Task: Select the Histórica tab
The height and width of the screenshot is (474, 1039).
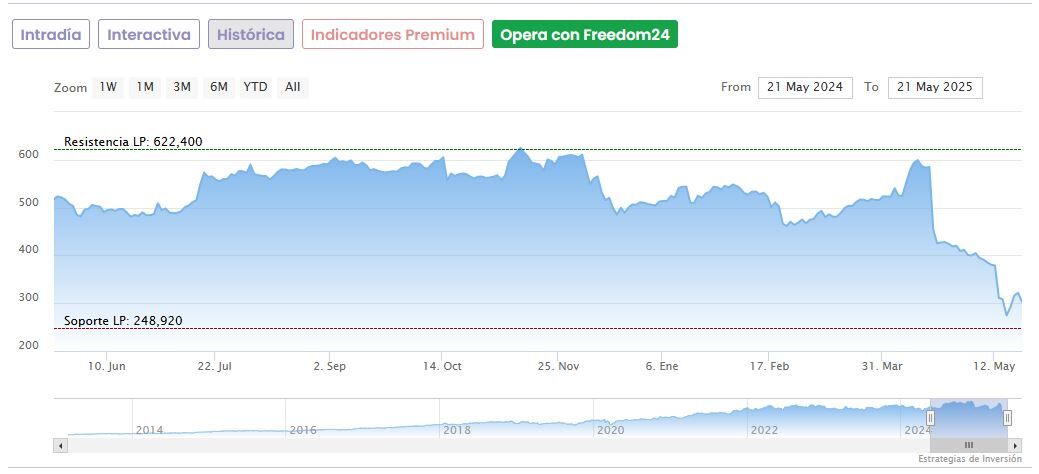Action: click(x=251, y=35)
